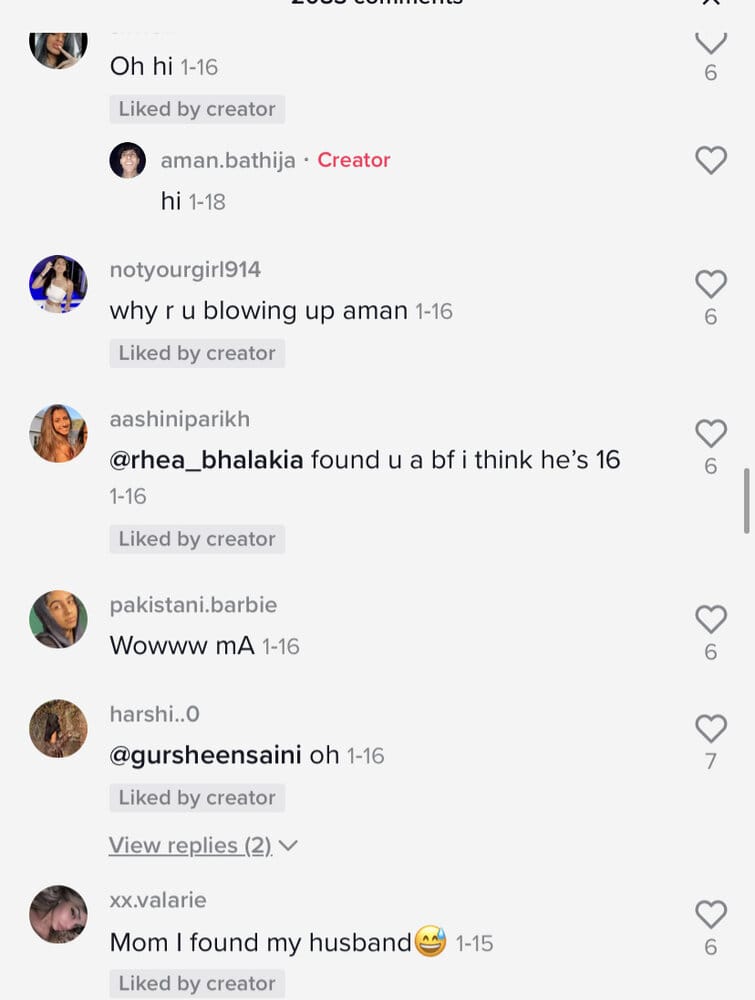
Task: Open aman.bathija creator profile name
Action: click(x=228, y=160)
